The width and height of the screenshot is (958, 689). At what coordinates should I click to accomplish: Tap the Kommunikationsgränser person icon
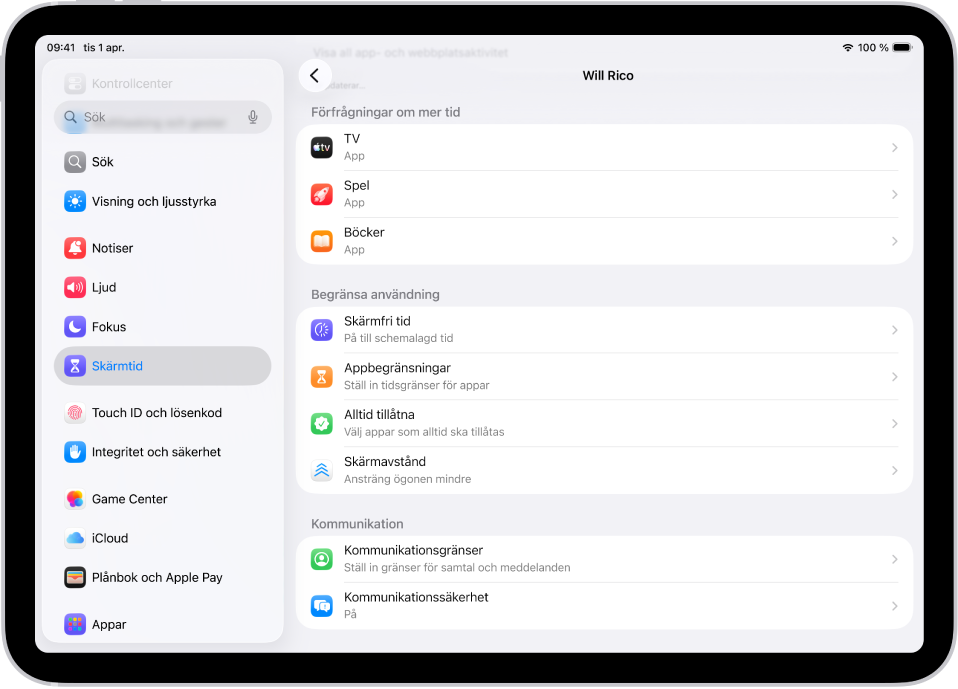(321, 559)
